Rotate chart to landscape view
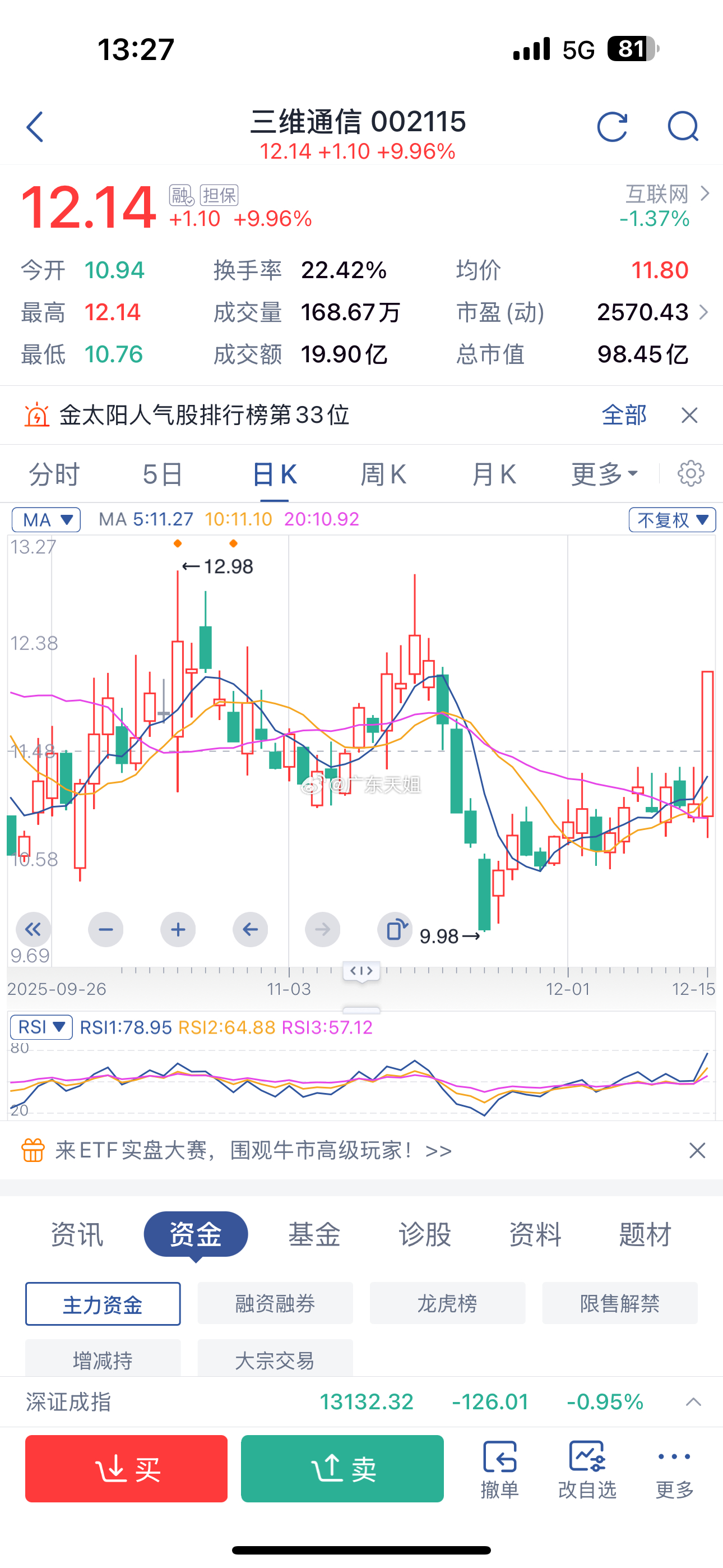This screenshot has width=723, height=1568. coord(395,929)
